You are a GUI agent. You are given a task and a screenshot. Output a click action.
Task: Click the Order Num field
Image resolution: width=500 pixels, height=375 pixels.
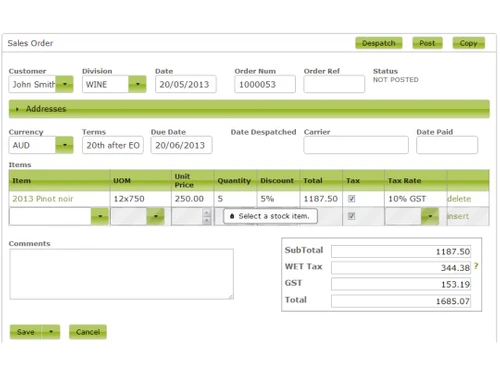click(x=265, y=84)
